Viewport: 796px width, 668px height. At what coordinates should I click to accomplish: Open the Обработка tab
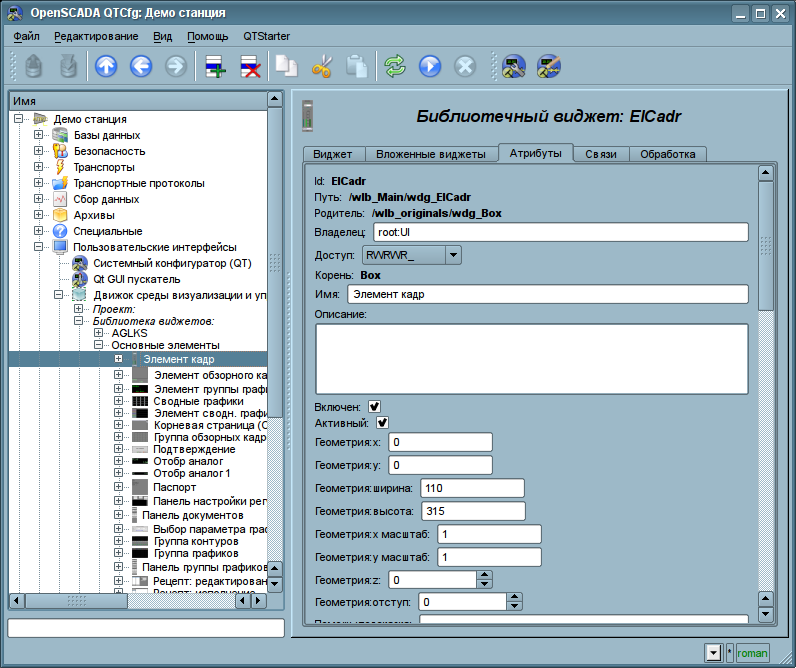(667, 154)
